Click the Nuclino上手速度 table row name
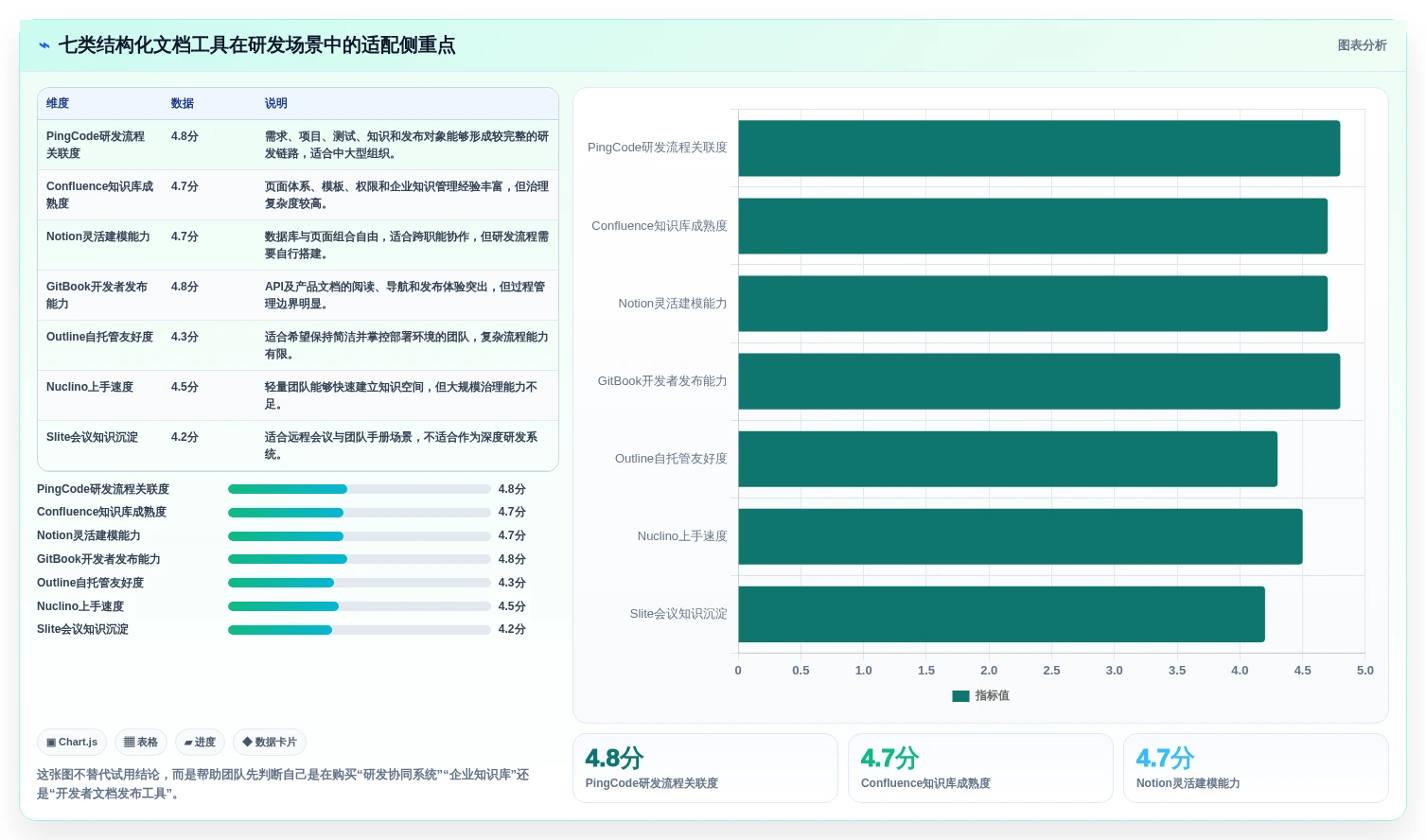1426x840 pixels. (90, 387)
